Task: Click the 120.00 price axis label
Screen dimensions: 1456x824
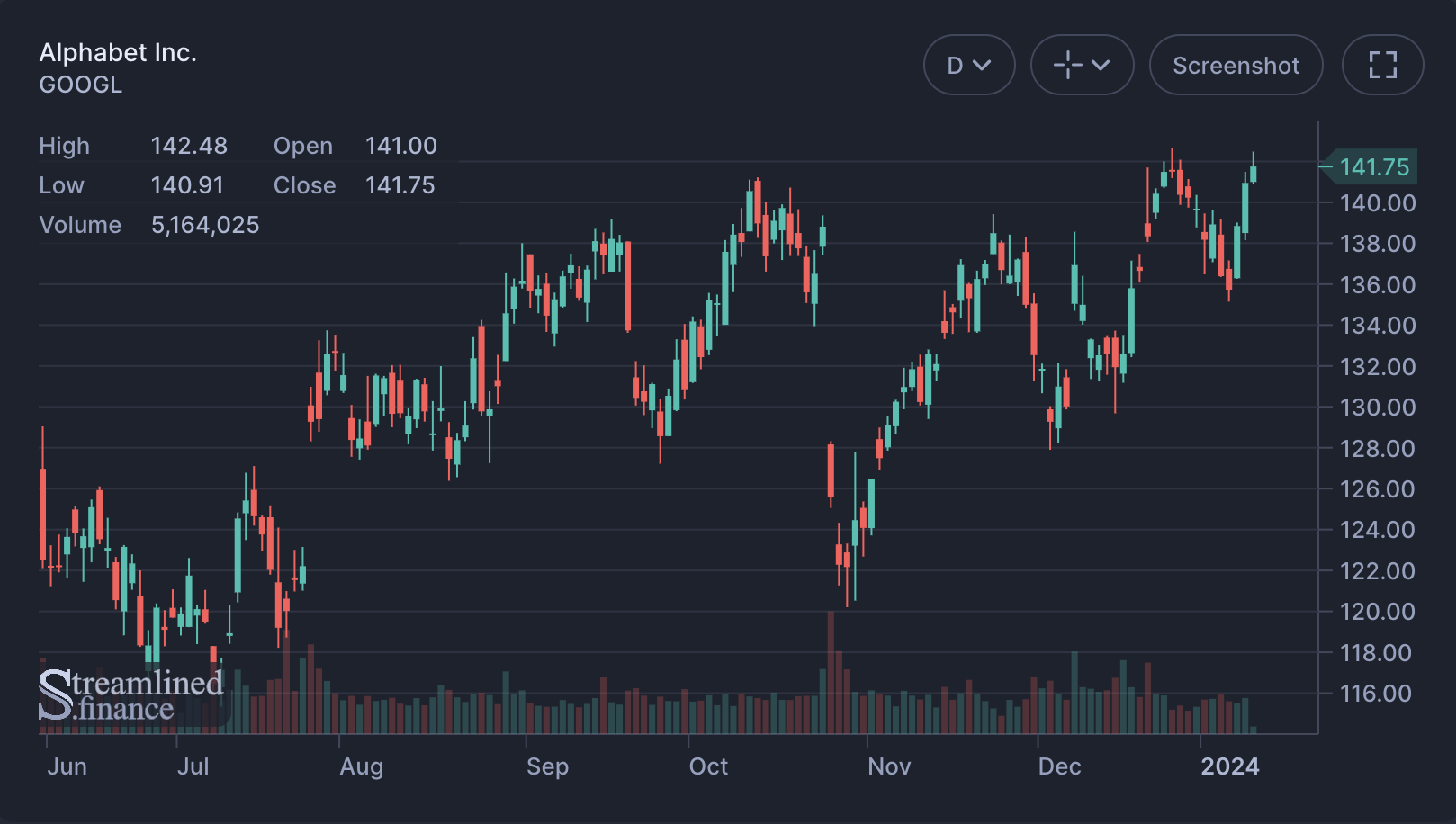Action: point(1378,612)
